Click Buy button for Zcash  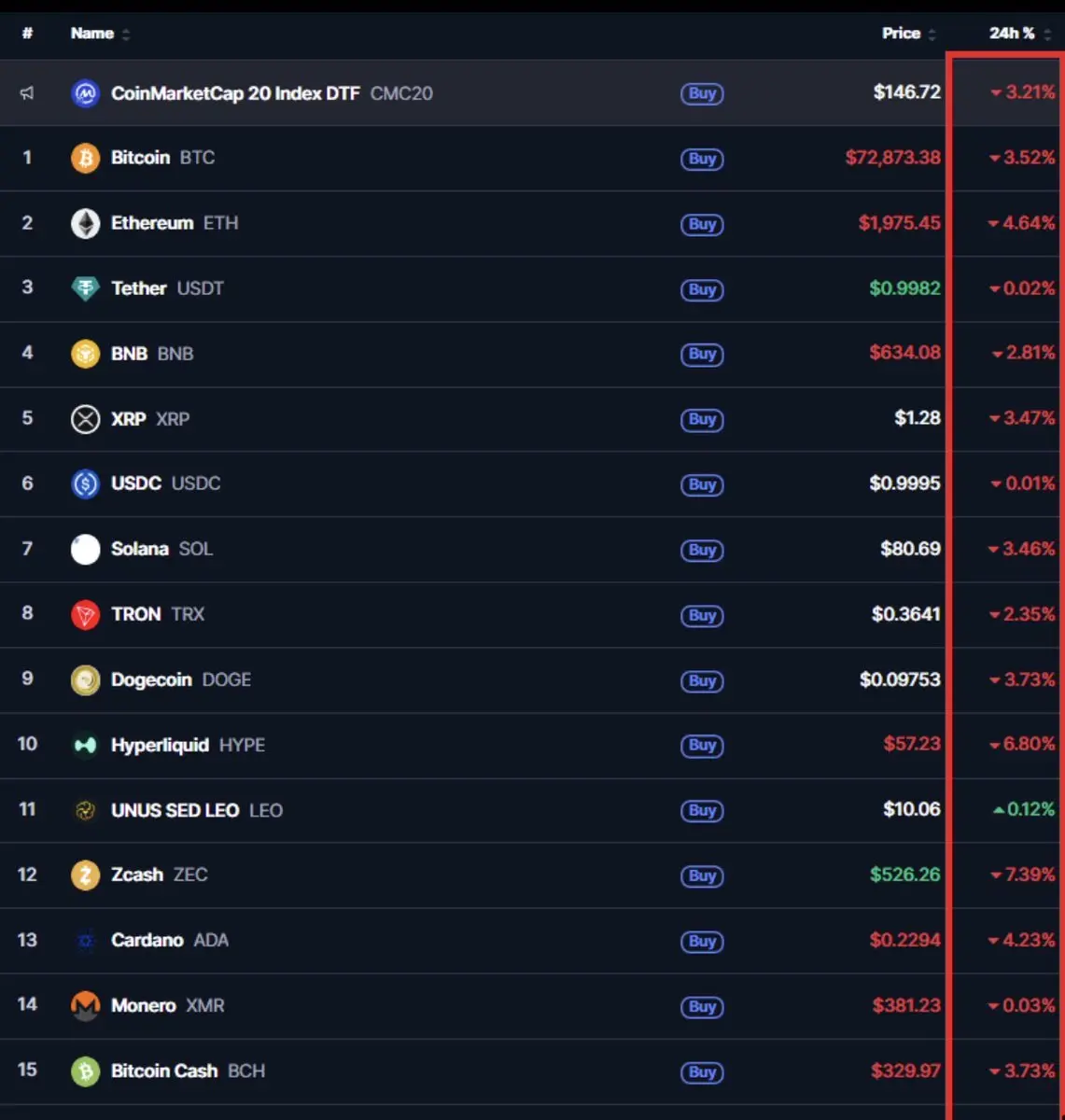pyautogui.click(x=702, y=875)
